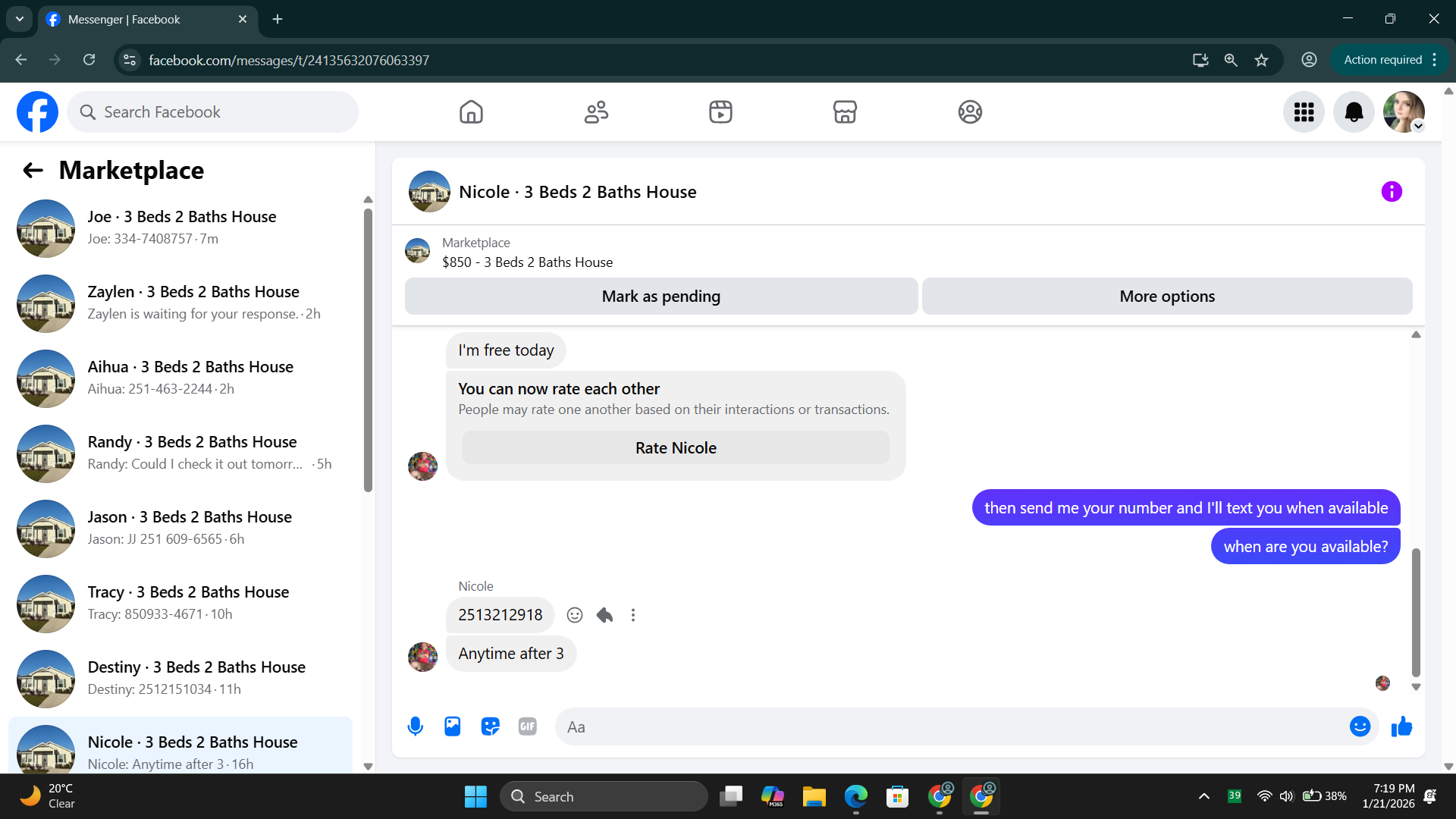Open the GIF picker
This screenshot has height=819, width=1456.
527,726
